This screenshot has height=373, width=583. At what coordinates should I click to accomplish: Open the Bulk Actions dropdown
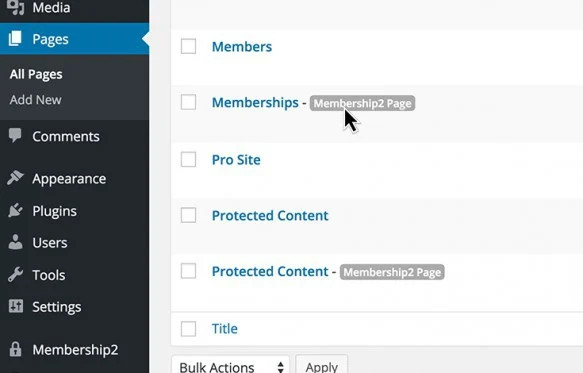231,366
